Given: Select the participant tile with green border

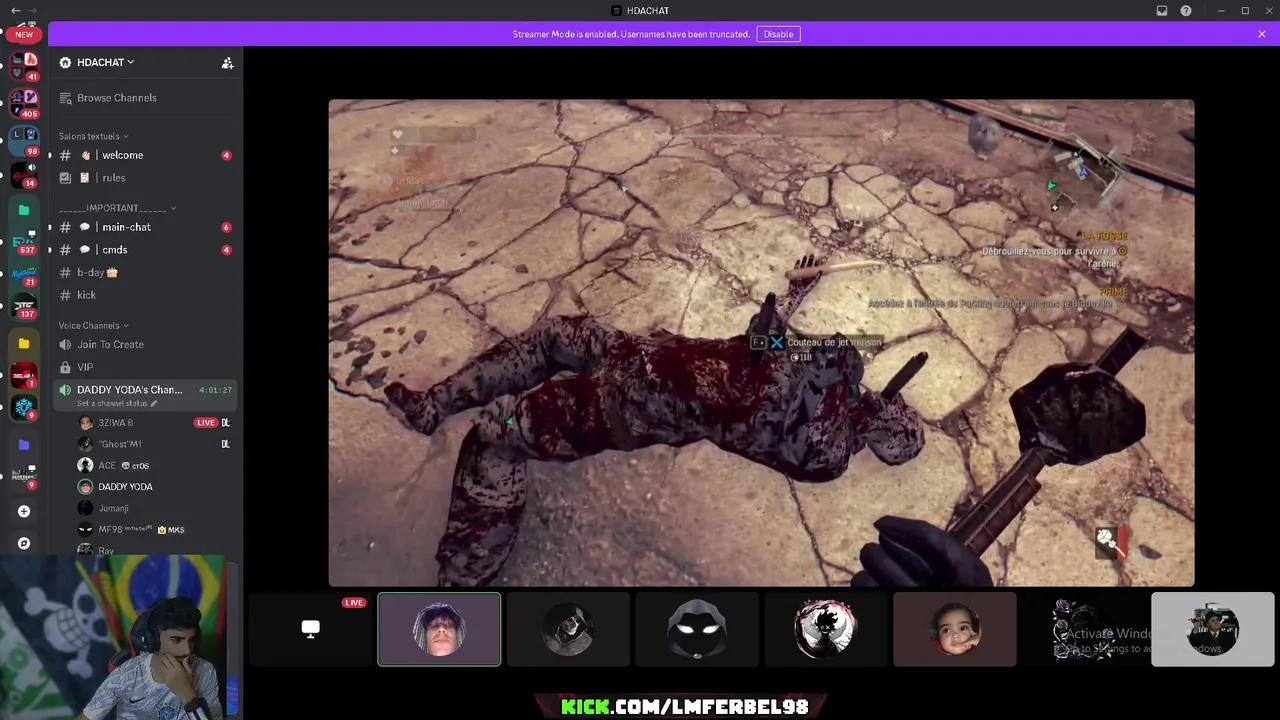Looking at the screenshot, I should click(x=439, y=629).
